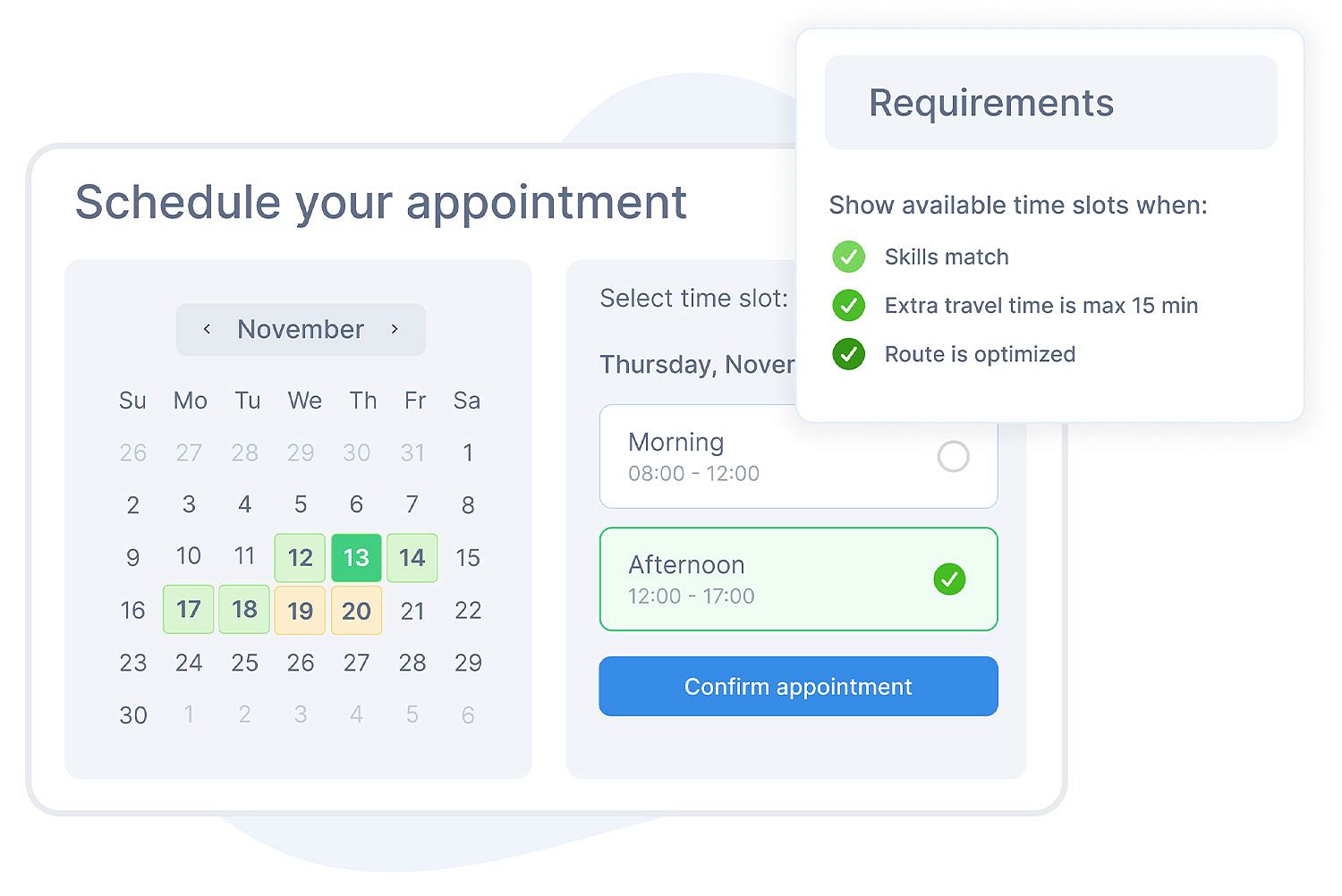Viewport: 1342px width, 896px height.
Task: Choose the Afternoon 12:00 - 17:00 slot card
Action: pyautogui.click(x=760, y=579)
